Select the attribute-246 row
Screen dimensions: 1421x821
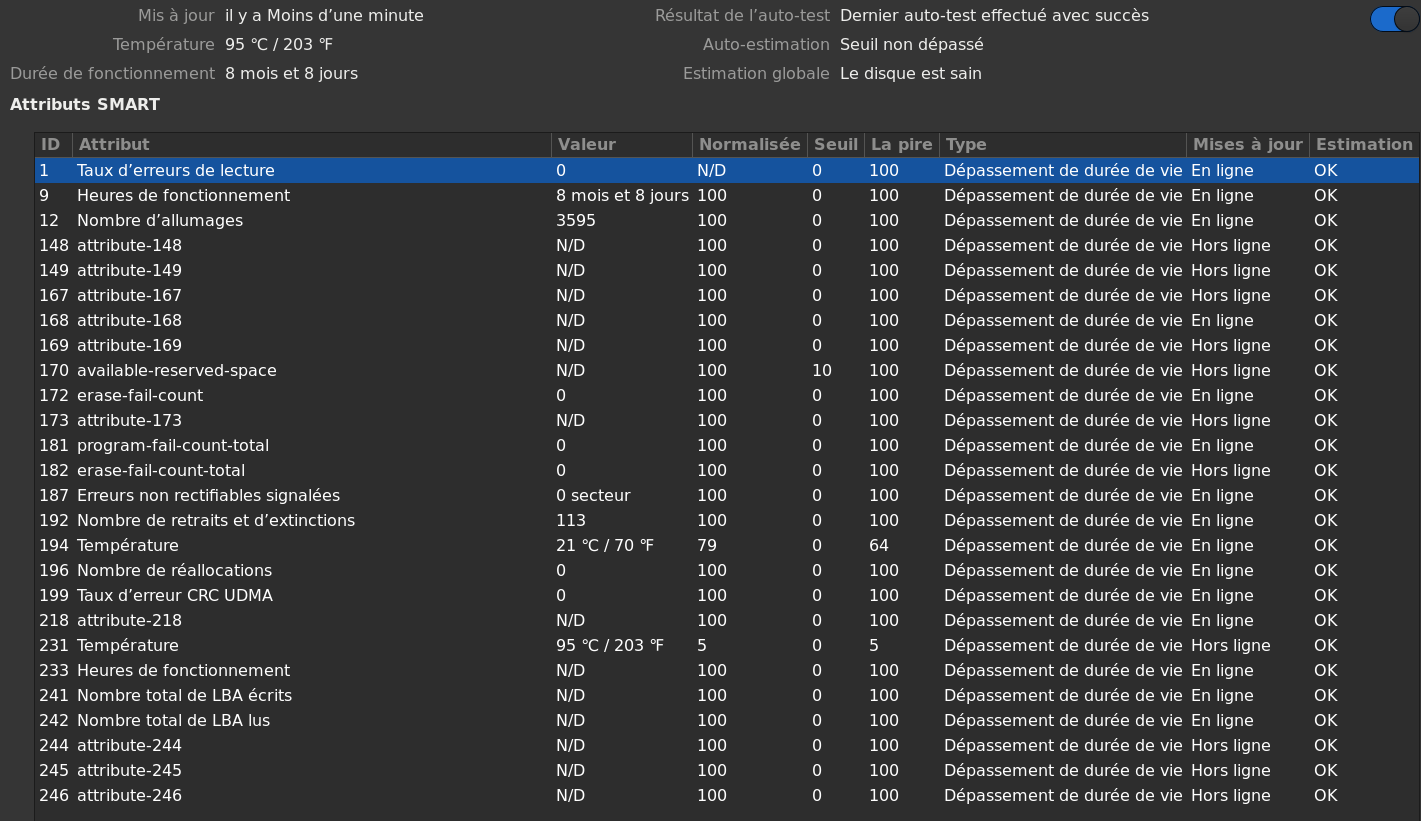[129, 796]
